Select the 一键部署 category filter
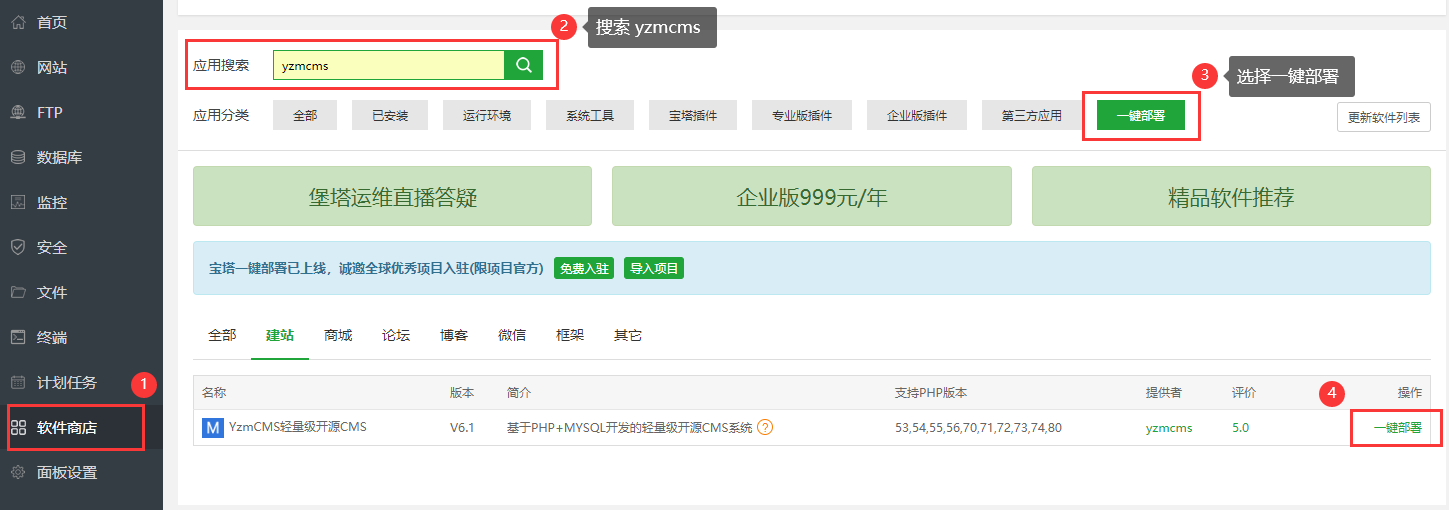Screen dimensions: 1449x510 [1140, 116]
